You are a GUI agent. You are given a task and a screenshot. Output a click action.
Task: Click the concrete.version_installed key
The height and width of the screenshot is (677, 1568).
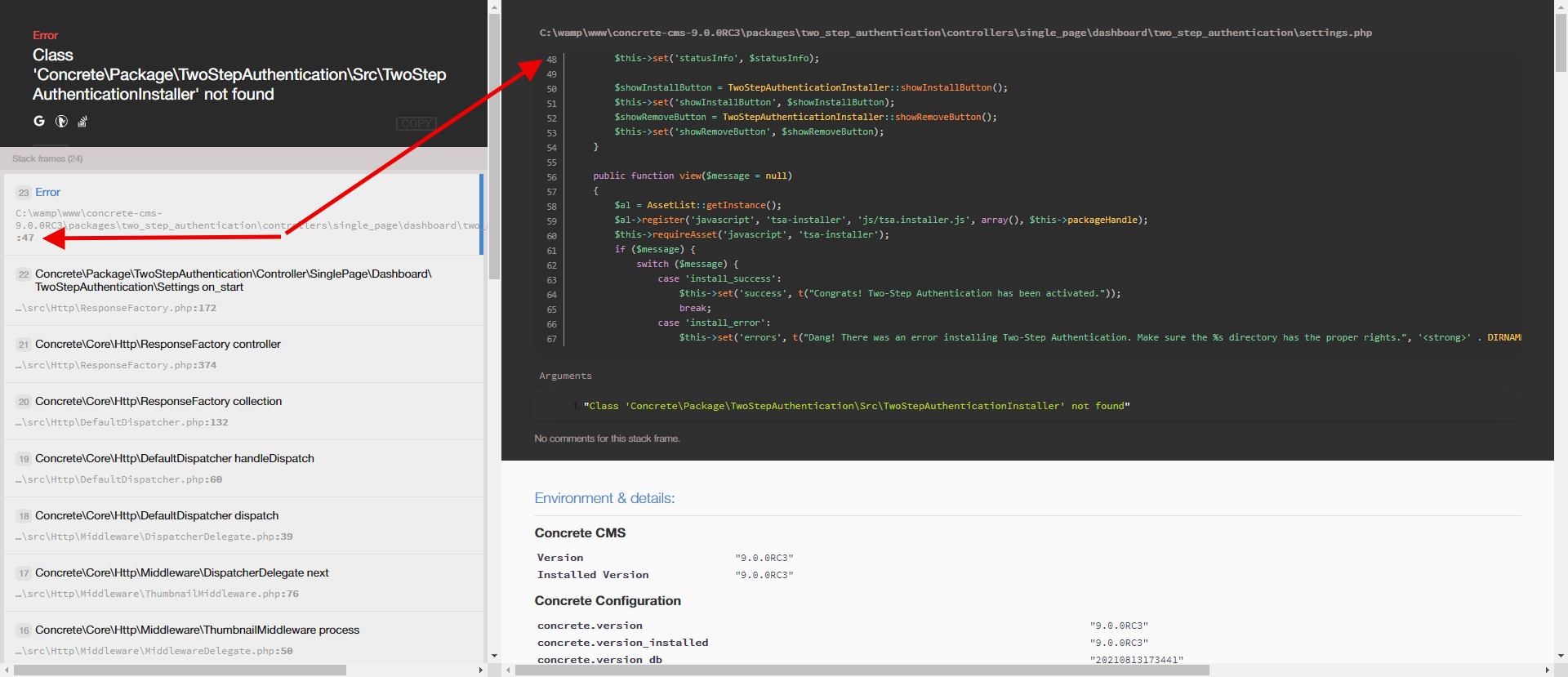[x=622, y=643]
